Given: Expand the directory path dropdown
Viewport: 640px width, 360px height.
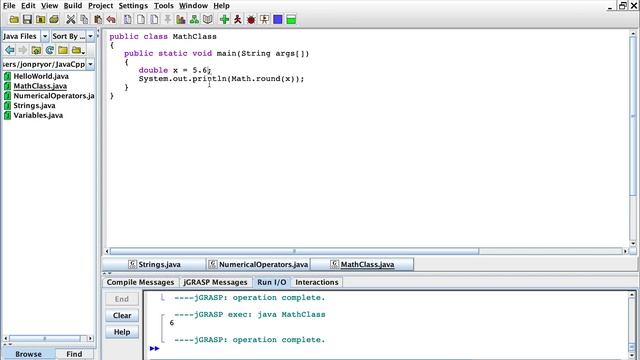Looking at the screenshot, I should [90, 64].
